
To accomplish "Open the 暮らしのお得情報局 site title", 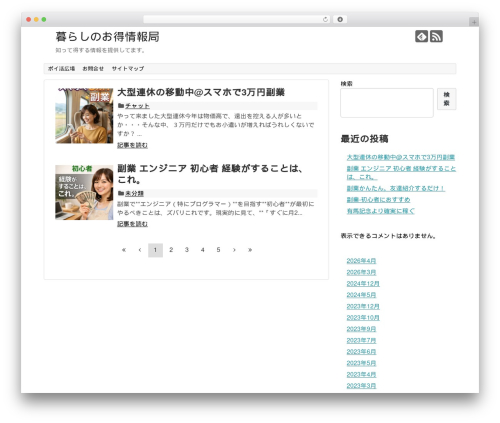I will [107, 37].
